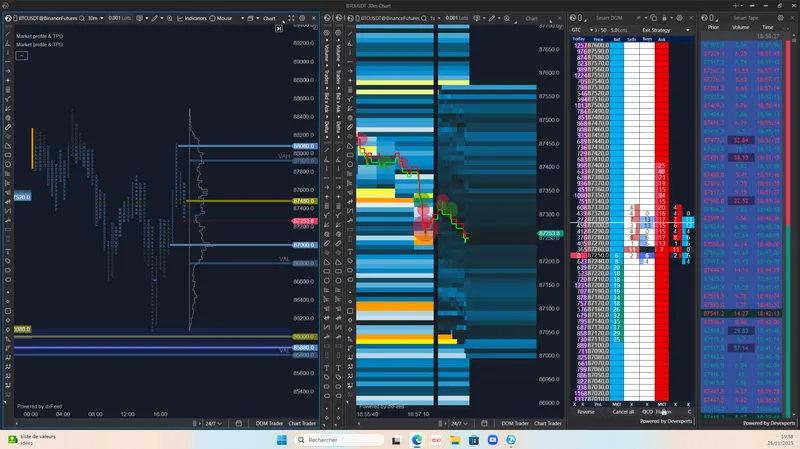Click DOM Trader under the left chart
Viewport: 800px width, 449px height.
(269, 423)
